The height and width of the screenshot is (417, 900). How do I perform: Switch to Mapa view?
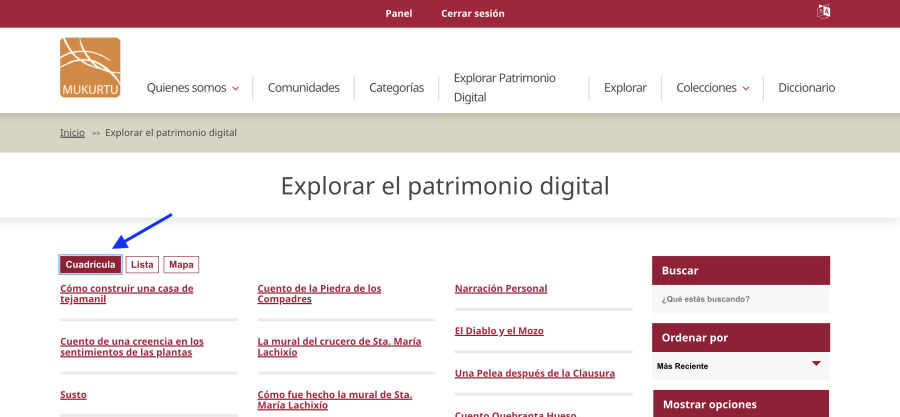pyautogui.click(x=181, y=264)
